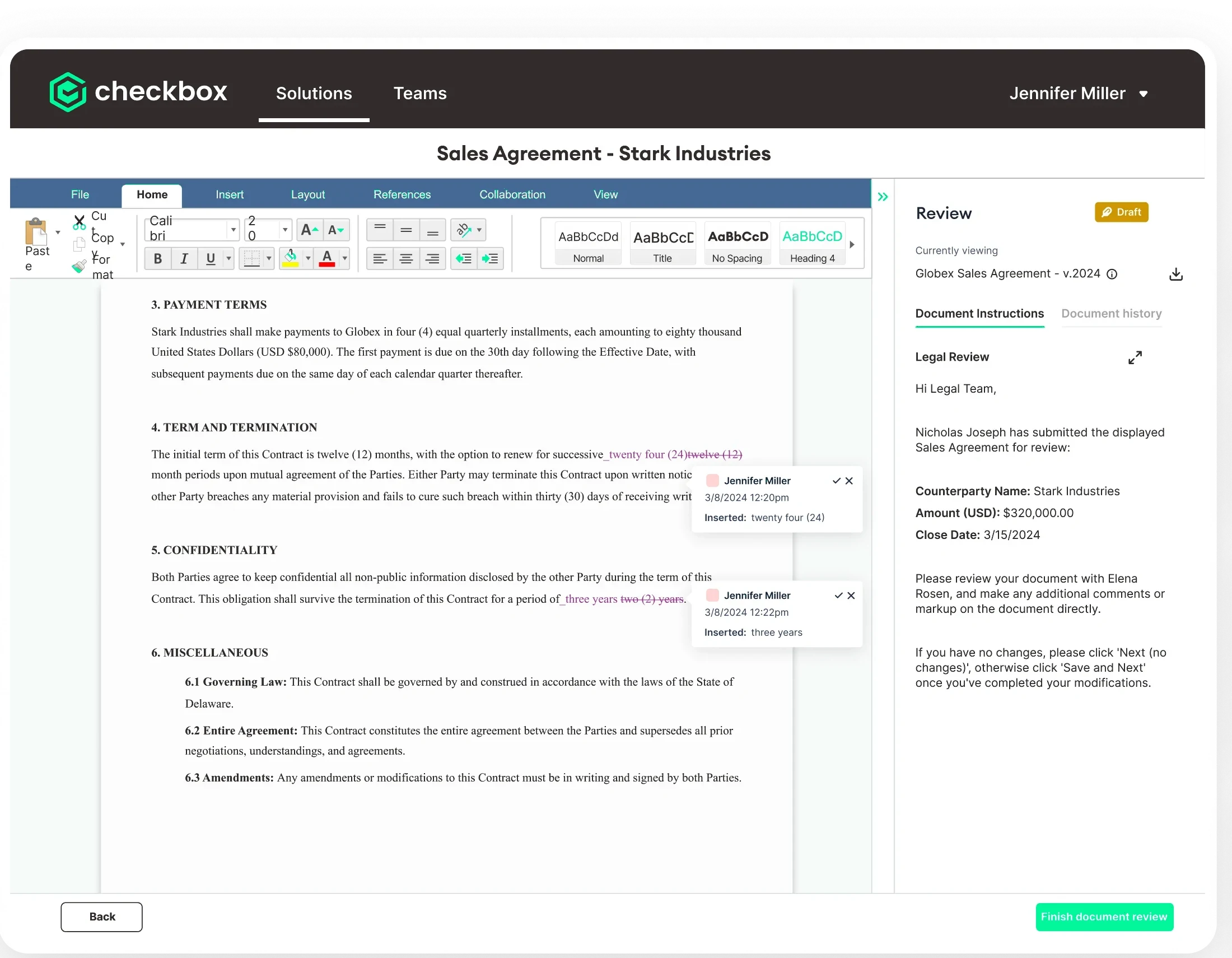Click the inserted text 'twenty four (24)' in document
Viewport: 1232px width, 958px height.
click(648, 455)
